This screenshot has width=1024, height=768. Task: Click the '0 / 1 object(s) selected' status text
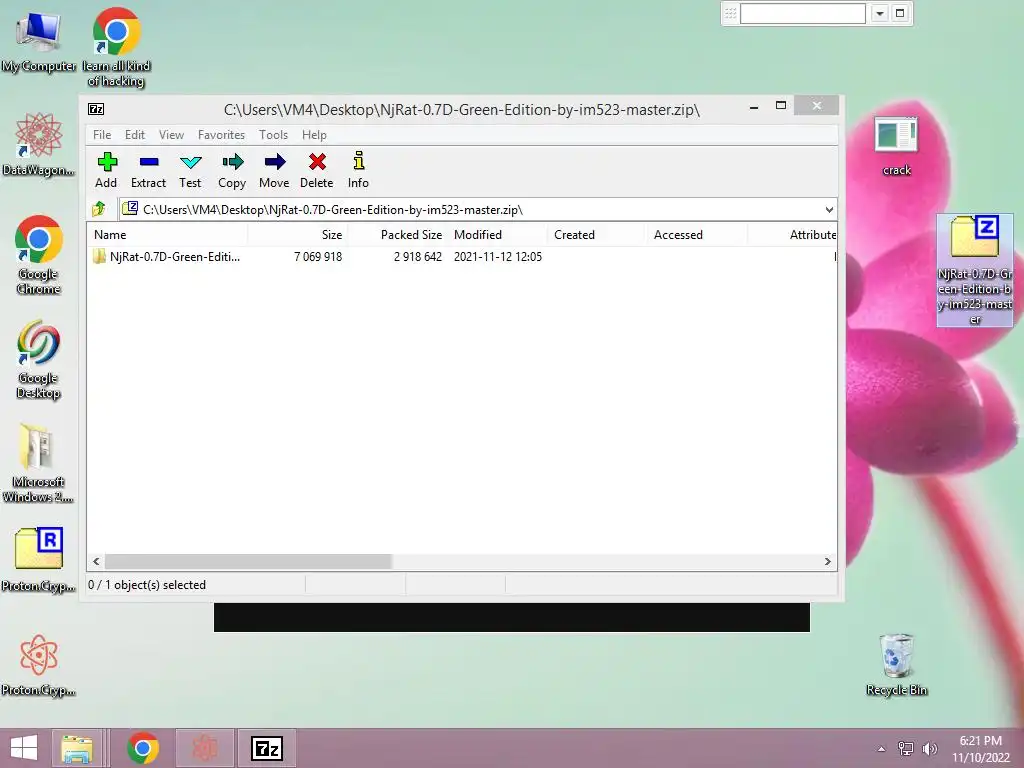(x=147, y=584)
